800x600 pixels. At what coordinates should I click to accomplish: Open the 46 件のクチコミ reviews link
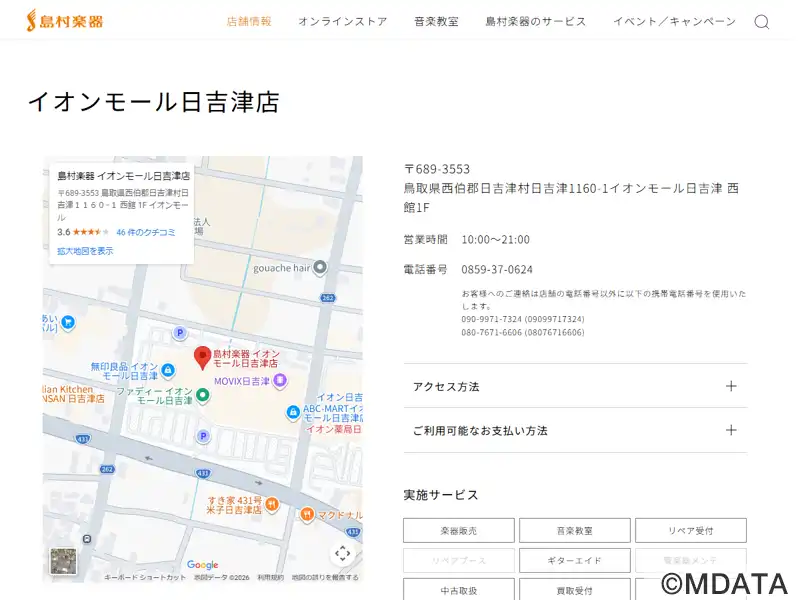146,232
